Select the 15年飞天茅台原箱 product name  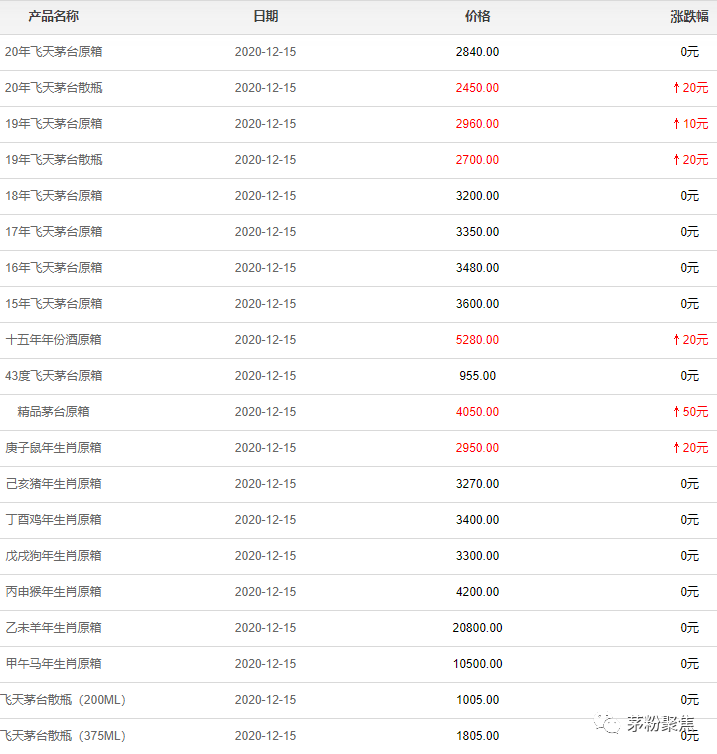(x=53, y=304)
